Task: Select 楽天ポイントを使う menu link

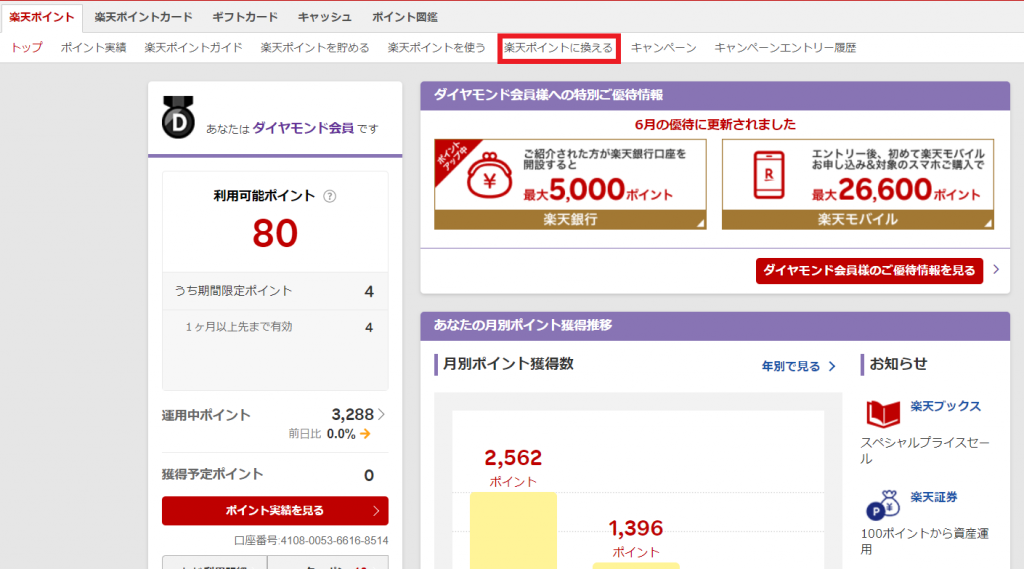Action: pyautogui.click(x=436, y=48)
